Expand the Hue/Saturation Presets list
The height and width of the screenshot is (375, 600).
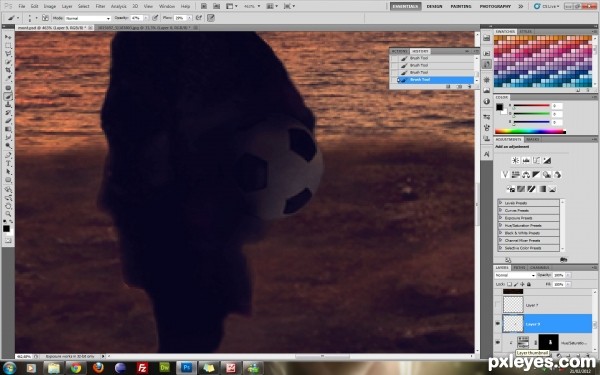click(528, 225)
